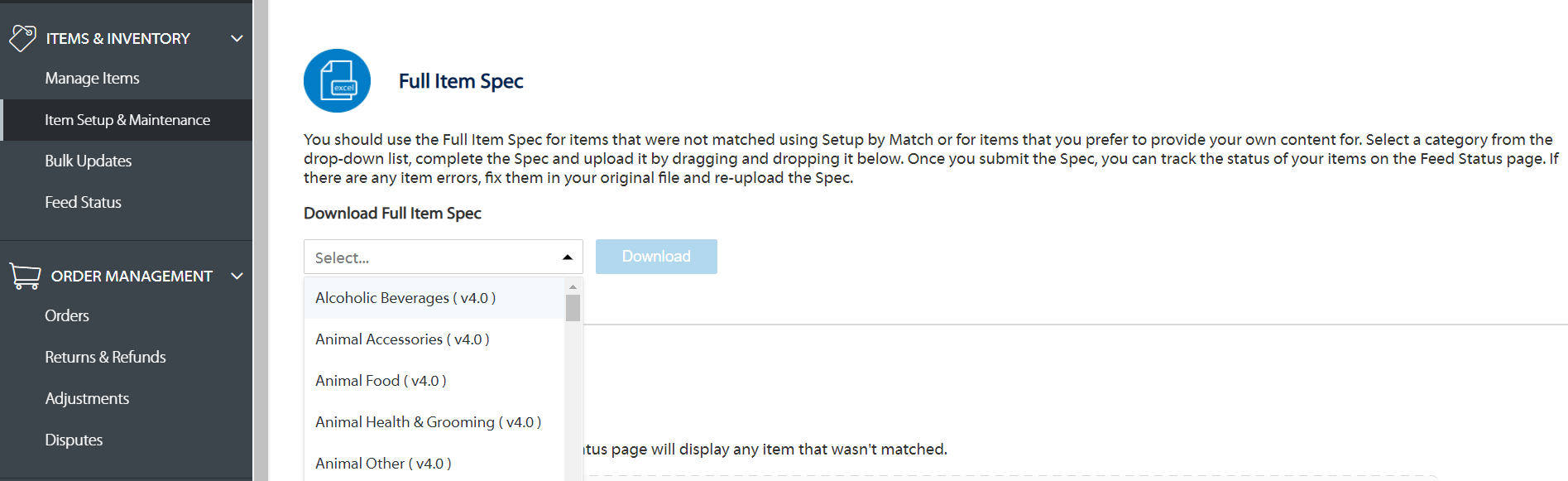Click the Items & Inventory tag icon
The width and height of the screenshot is (1568, 481).
(22, 38)
